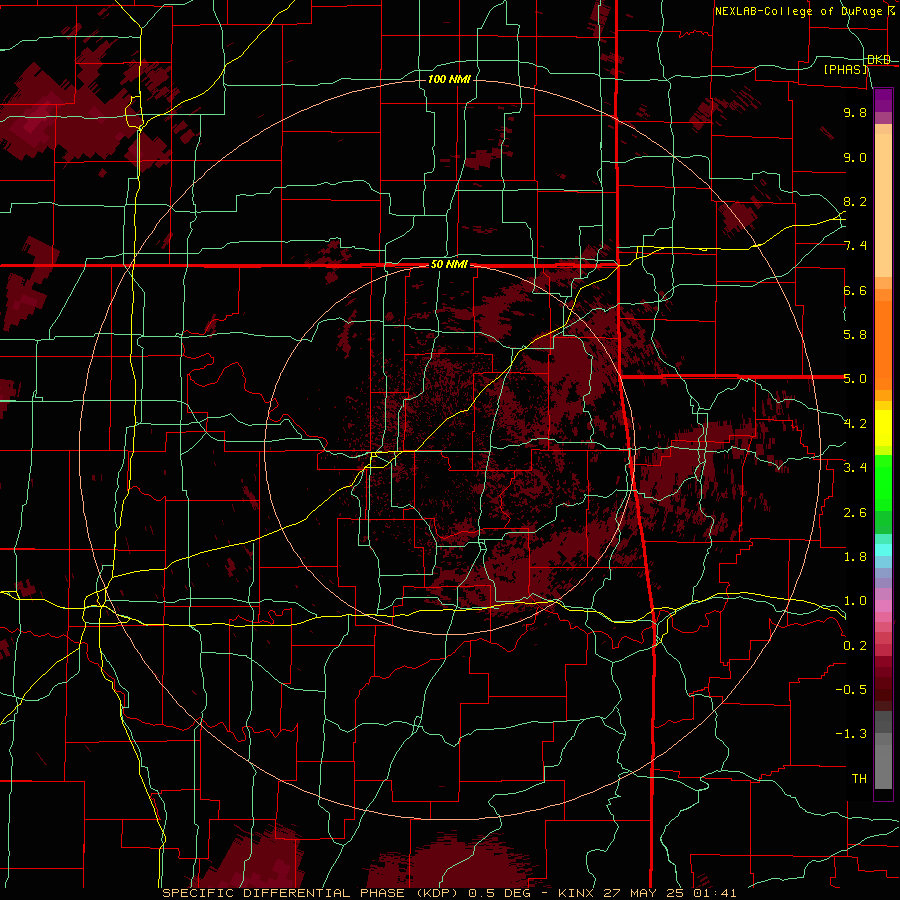900x900 pixels.
Task: Click the orange color bar segment
Action: tap(883, 345)
